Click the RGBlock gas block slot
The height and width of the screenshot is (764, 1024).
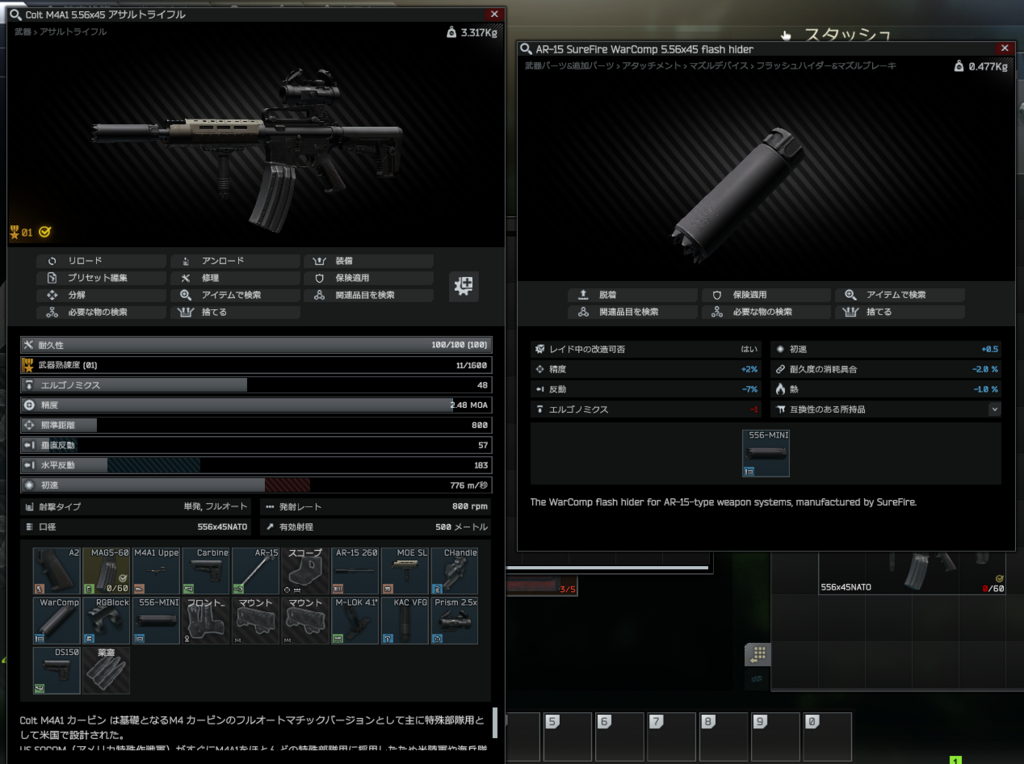pyautogui.click(x=106, y=621)
